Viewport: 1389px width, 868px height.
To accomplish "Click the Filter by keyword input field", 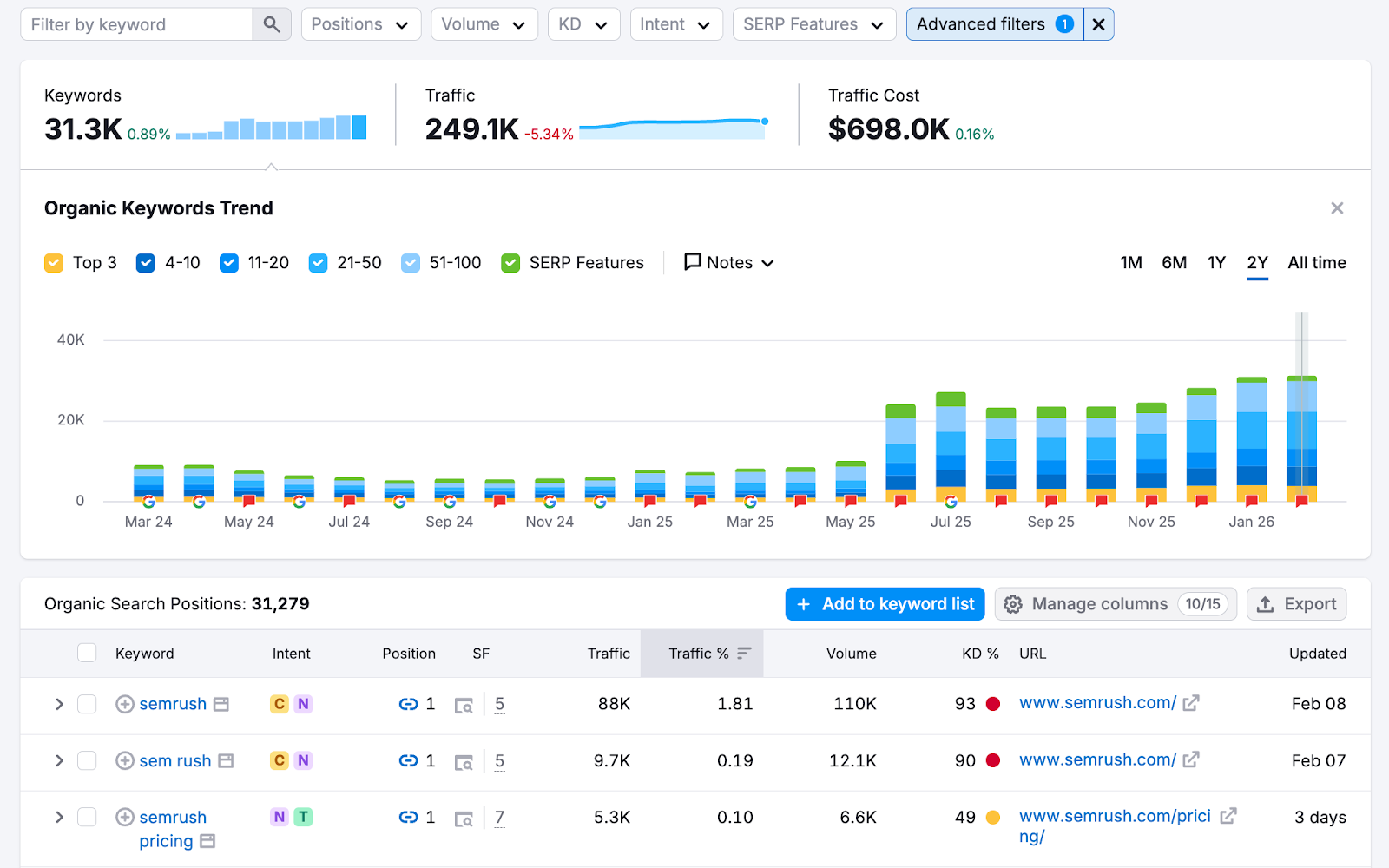I will pos(135,23).
